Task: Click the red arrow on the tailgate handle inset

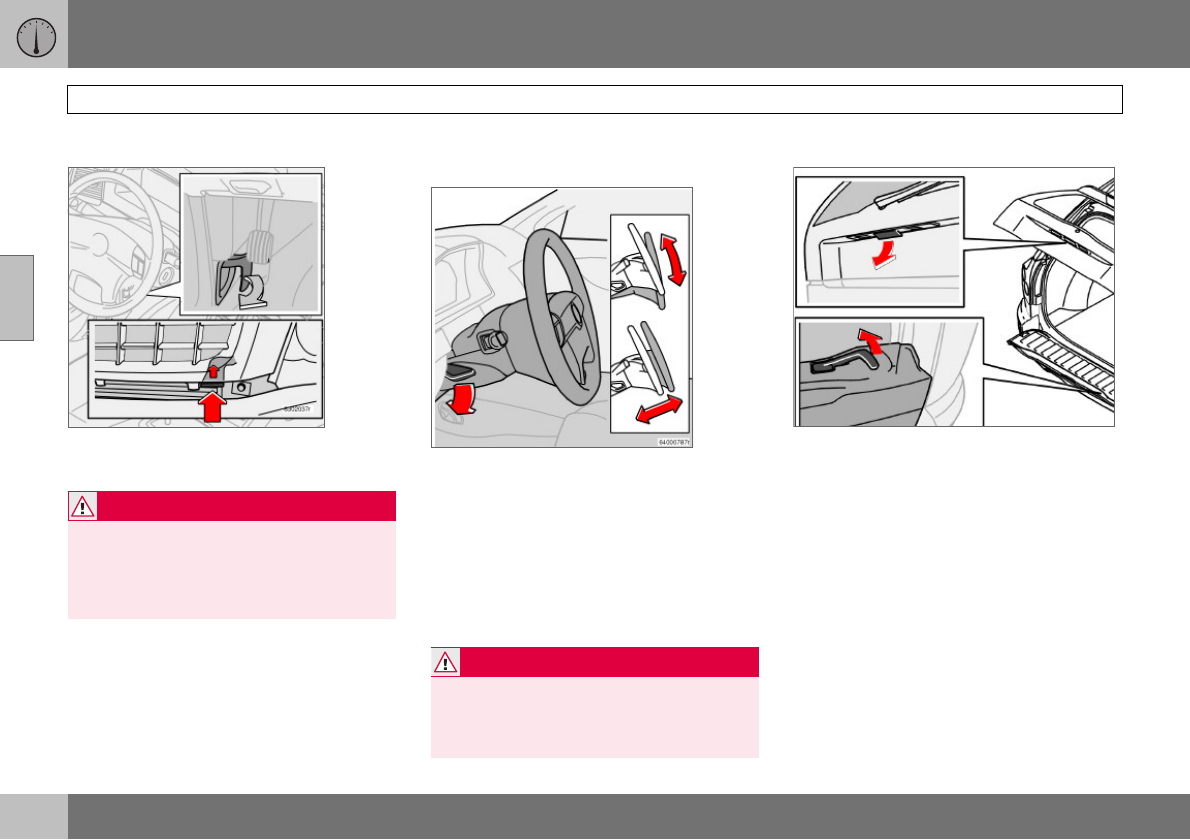Action: pyautogui.click(x=882, y=254)
